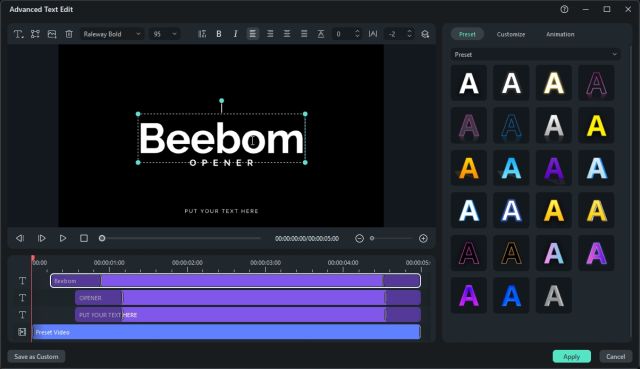
Task: Click the line spacing value field showing 0
Action: (342, 34)
